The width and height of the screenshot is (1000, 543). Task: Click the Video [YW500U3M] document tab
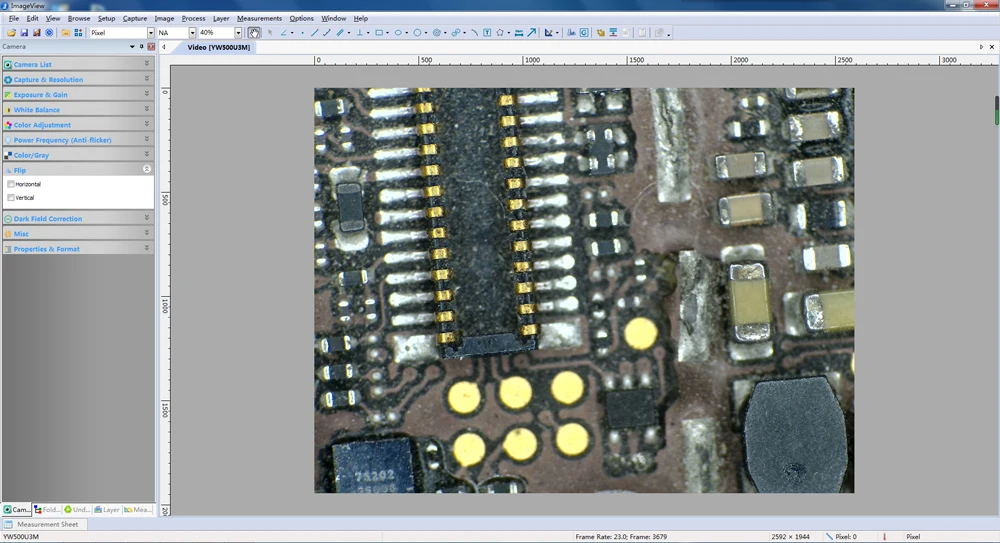[x=215, y=47]
